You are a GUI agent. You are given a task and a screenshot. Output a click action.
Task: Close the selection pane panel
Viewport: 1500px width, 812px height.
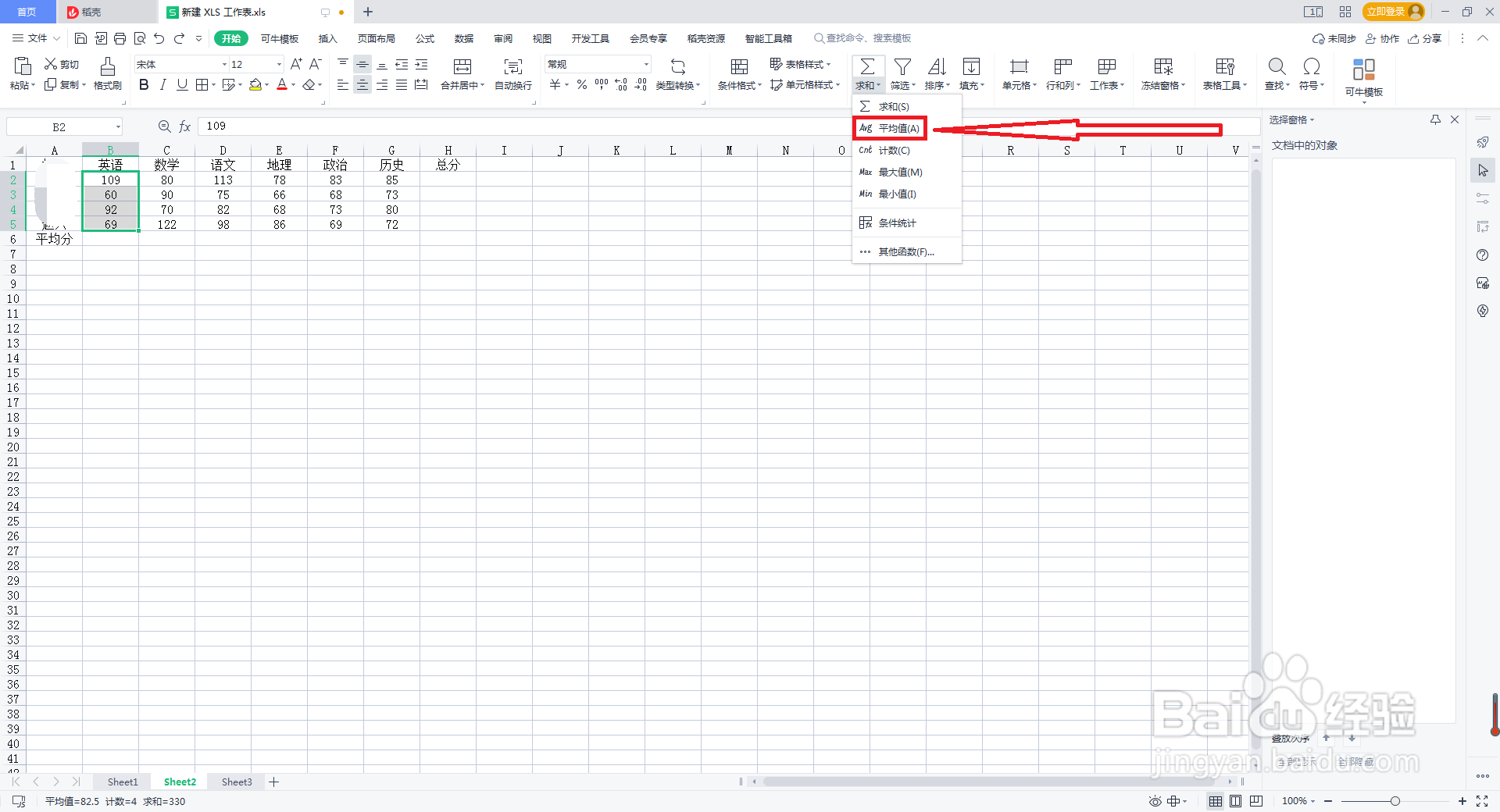(1455, 119)
